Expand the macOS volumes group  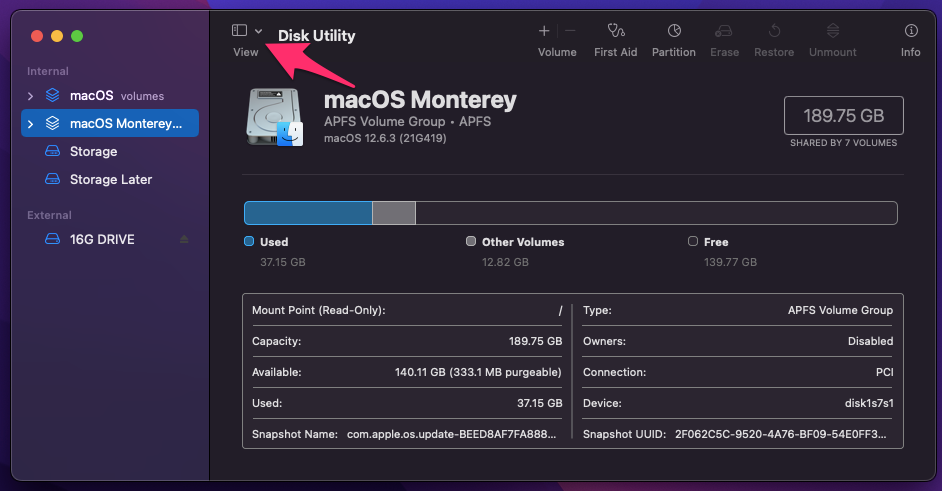coord(31,96)
